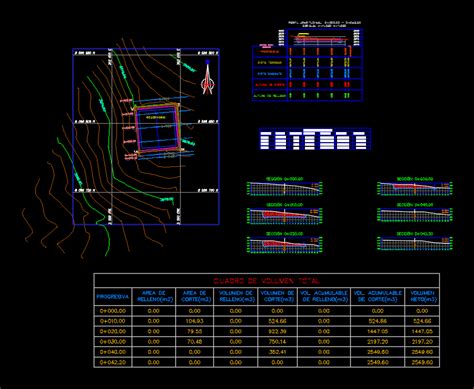Select the small blue summary table below the profile
Viewport: 474px width, 389px height.
tap(315, 139)
